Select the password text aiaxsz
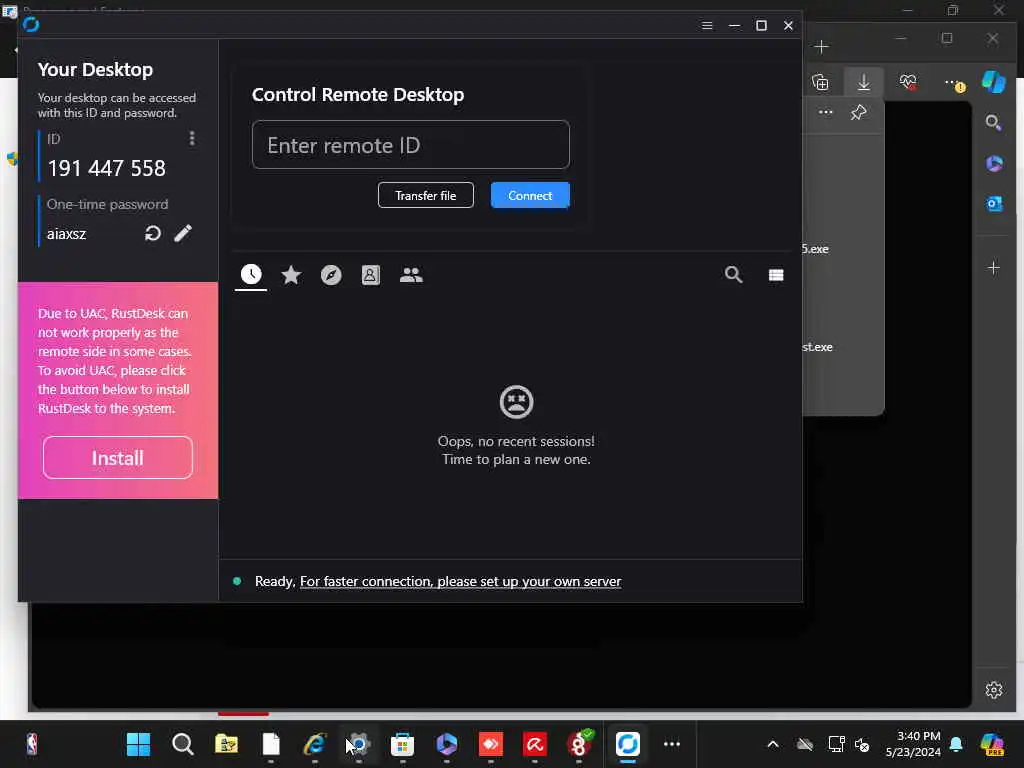This screenshot has height=768, width=1024. coord(67,234)
